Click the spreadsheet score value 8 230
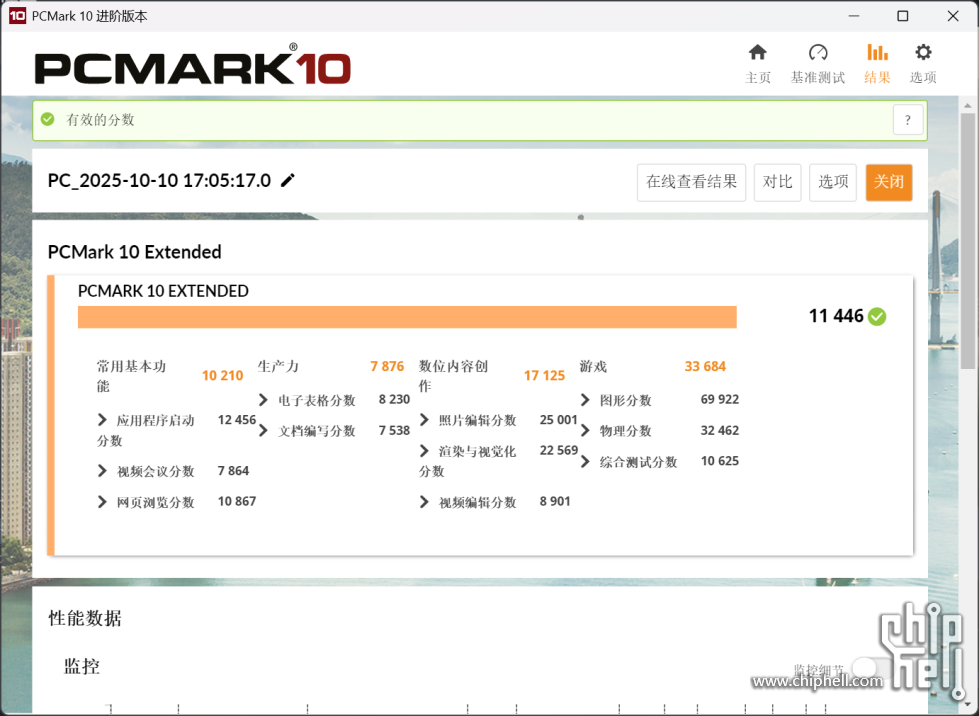This screenshot has height=716, width=979. click(395, 400)
